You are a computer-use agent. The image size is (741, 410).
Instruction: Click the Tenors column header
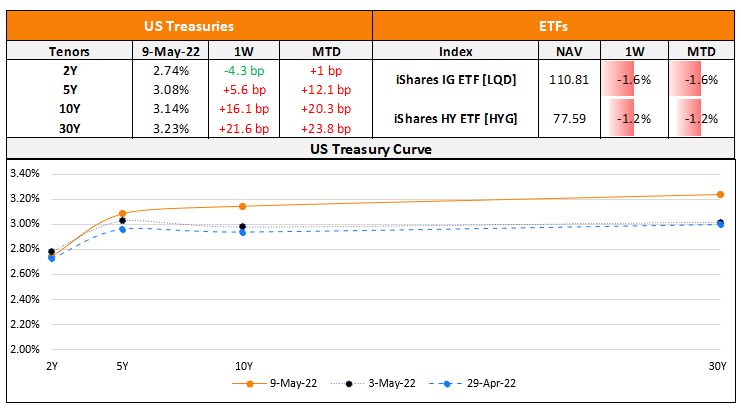point(69,51)
